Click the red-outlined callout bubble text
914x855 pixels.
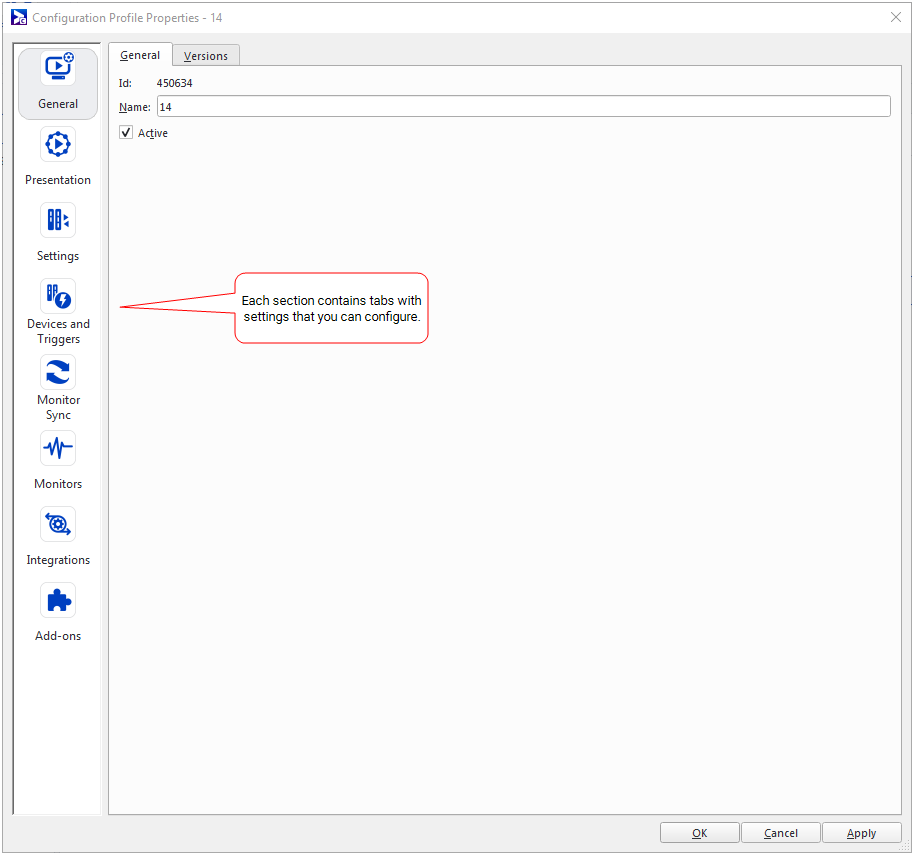tap(331, 308)
